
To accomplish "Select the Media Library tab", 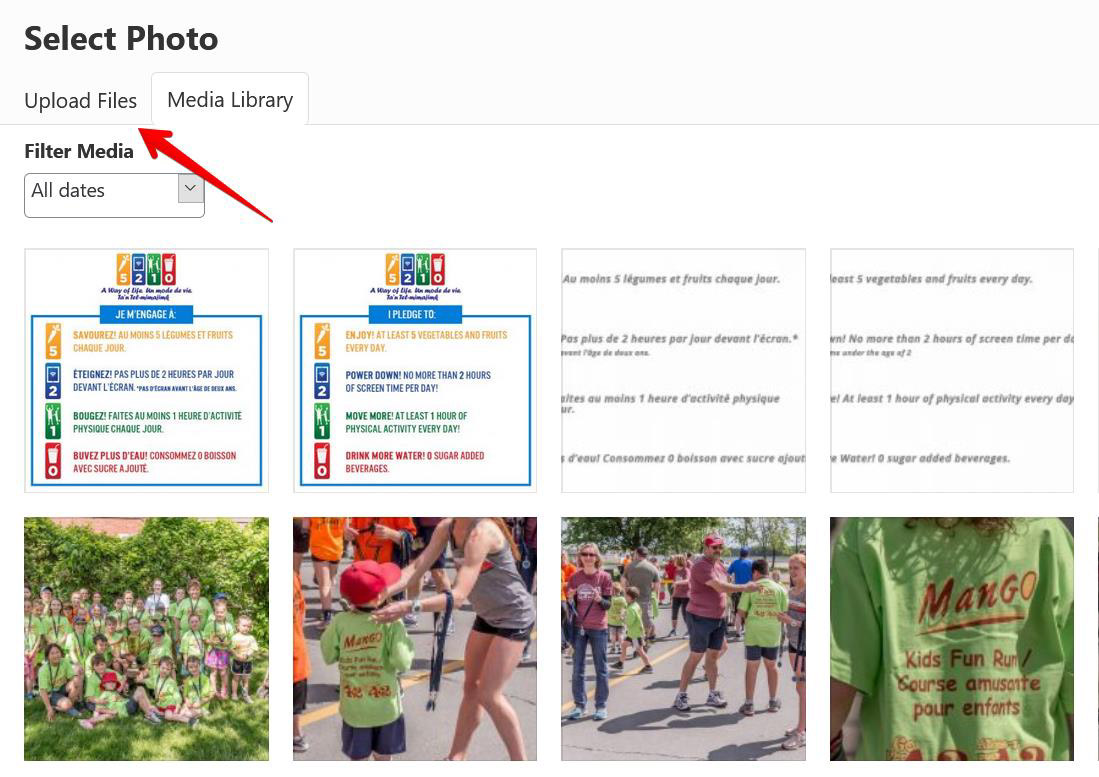I will tap(230, 99).
